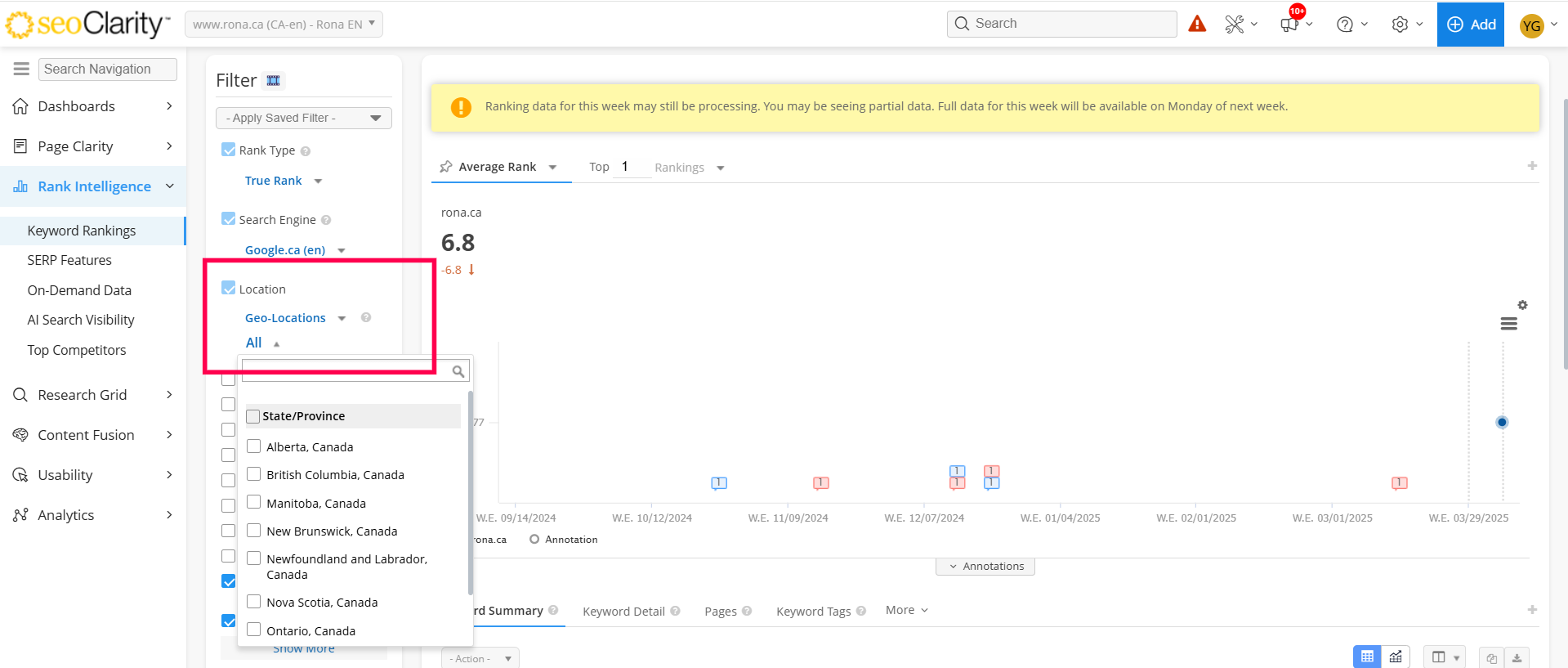Switch to table grid view icon
Screen dimensions: 1568x668
tap(1367, 657)
